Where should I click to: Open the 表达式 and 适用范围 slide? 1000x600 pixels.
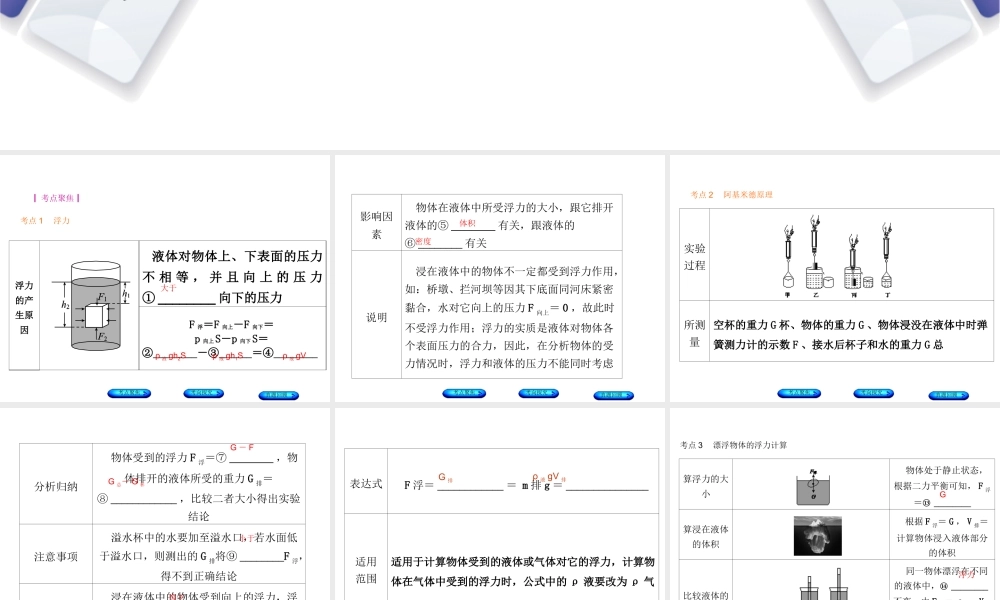tap(499, 504)
